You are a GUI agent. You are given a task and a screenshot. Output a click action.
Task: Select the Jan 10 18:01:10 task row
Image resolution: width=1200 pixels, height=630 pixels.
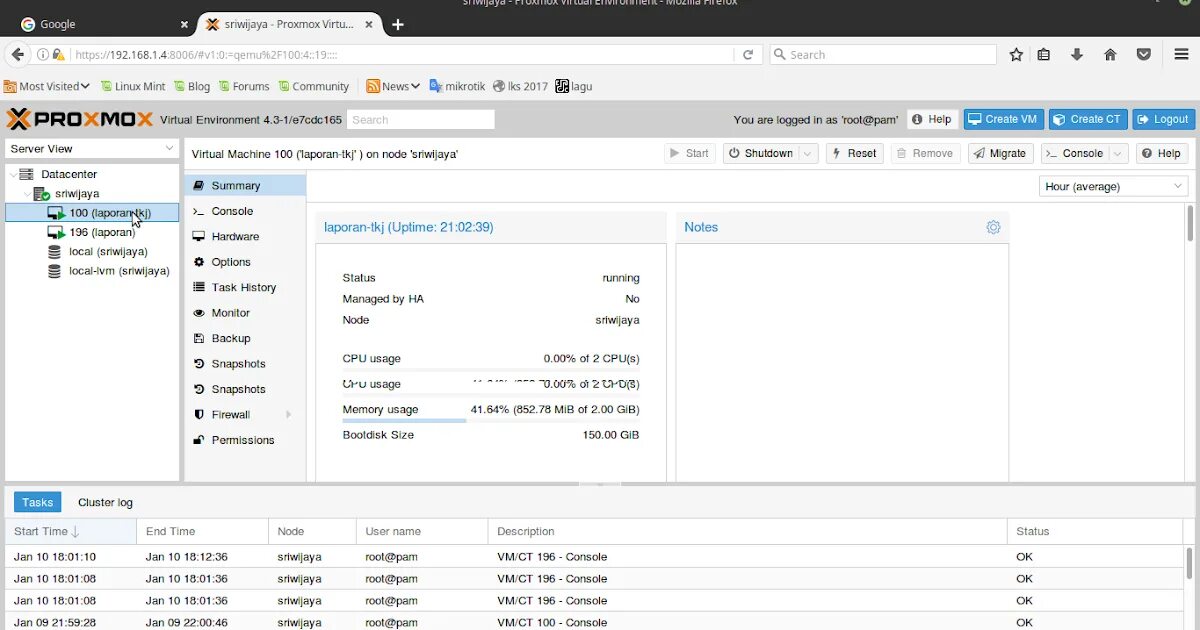[x=596, y=557]
